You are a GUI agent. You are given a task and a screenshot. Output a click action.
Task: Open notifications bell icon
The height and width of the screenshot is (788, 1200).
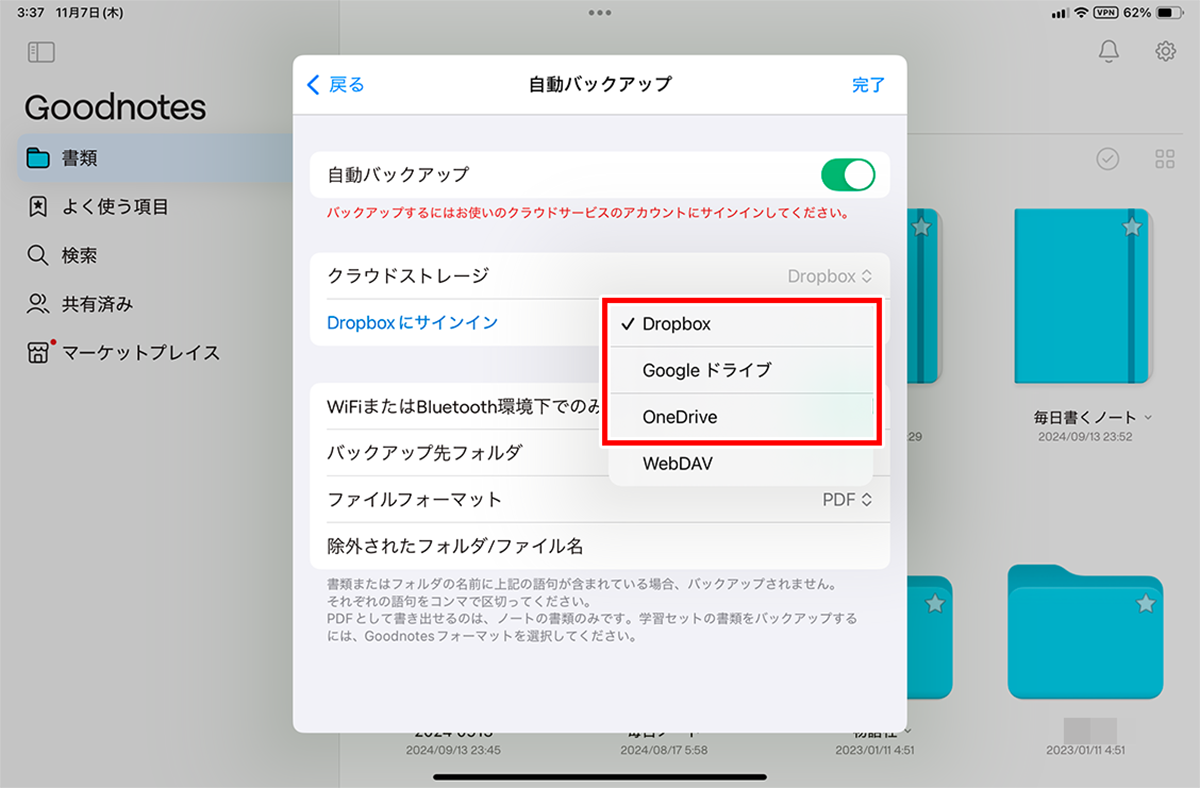1109,52
